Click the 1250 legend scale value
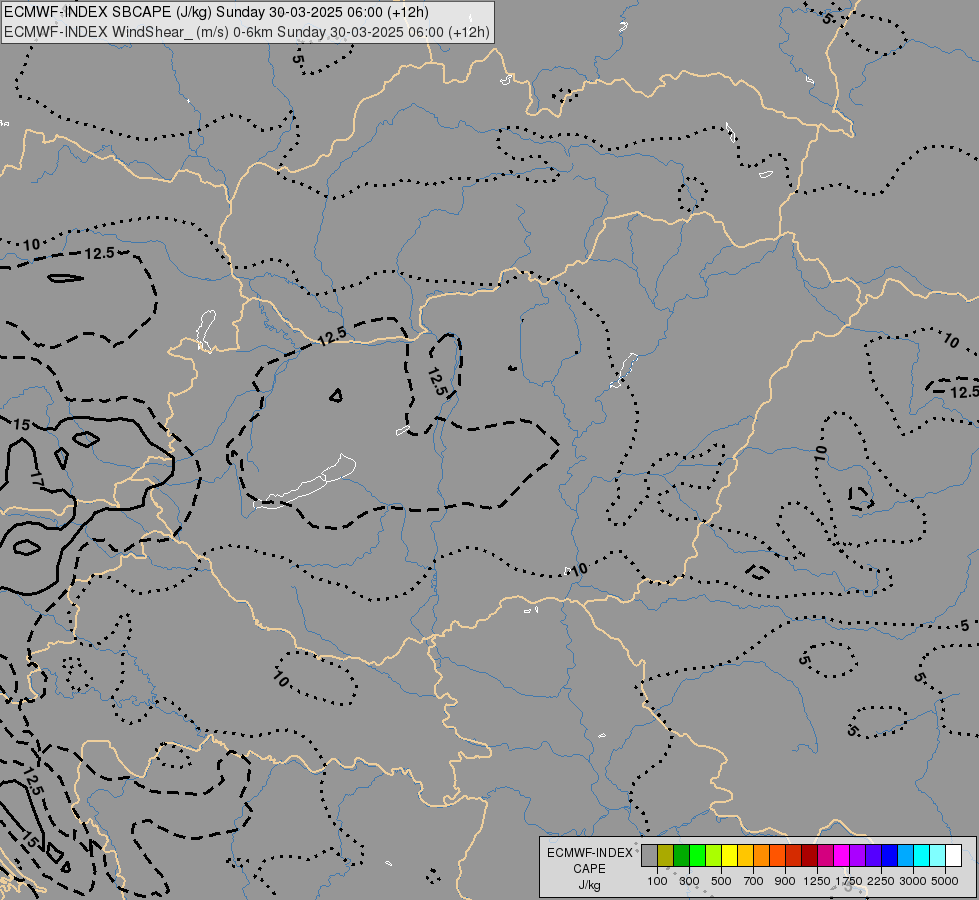 pyautogui.click(x=817, y=881)
